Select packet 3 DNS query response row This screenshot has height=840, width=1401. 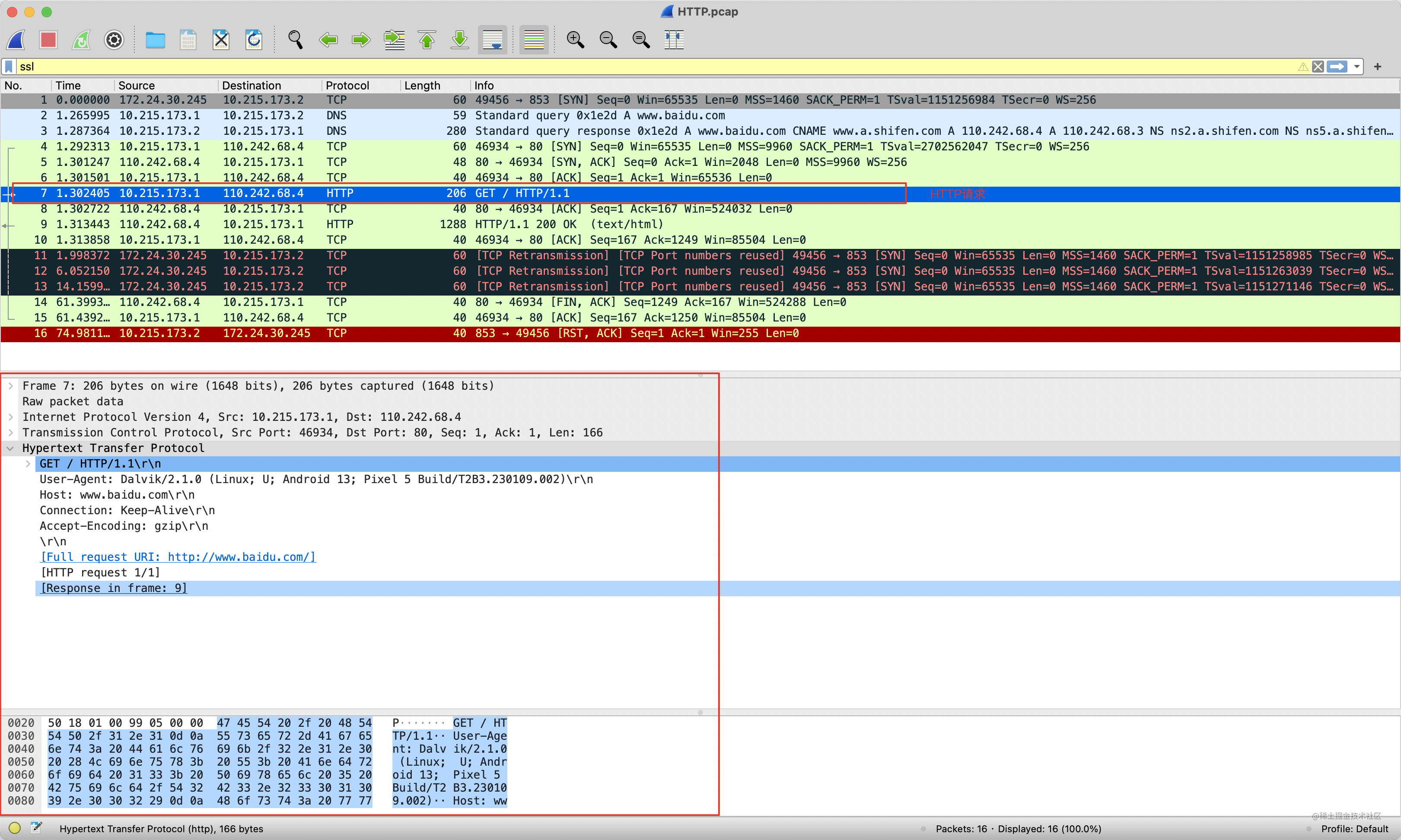[700, 131]
